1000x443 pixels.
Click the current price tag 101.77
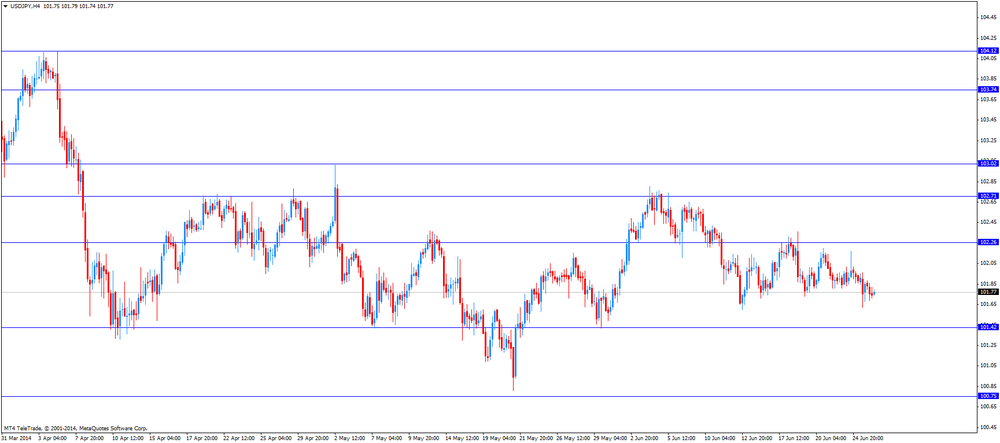tap(988, 292)
